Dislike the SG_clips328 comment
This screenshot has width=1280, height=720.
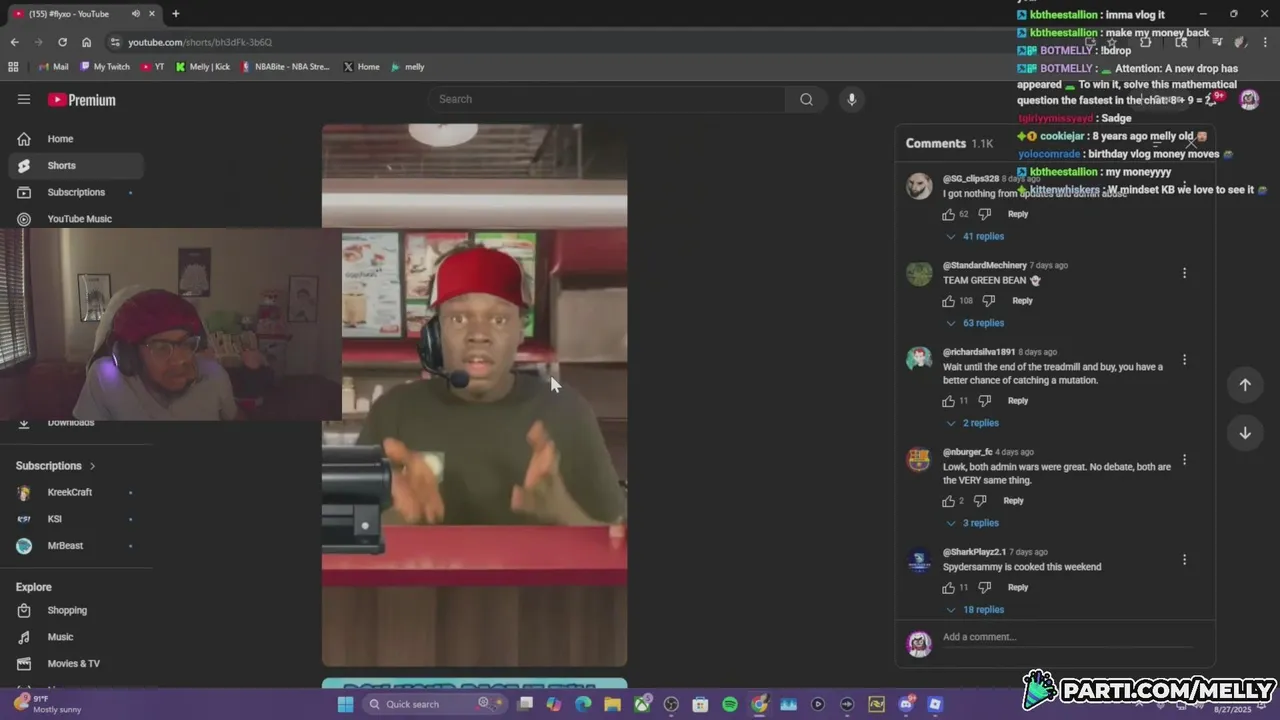click(x=984, y=214)
